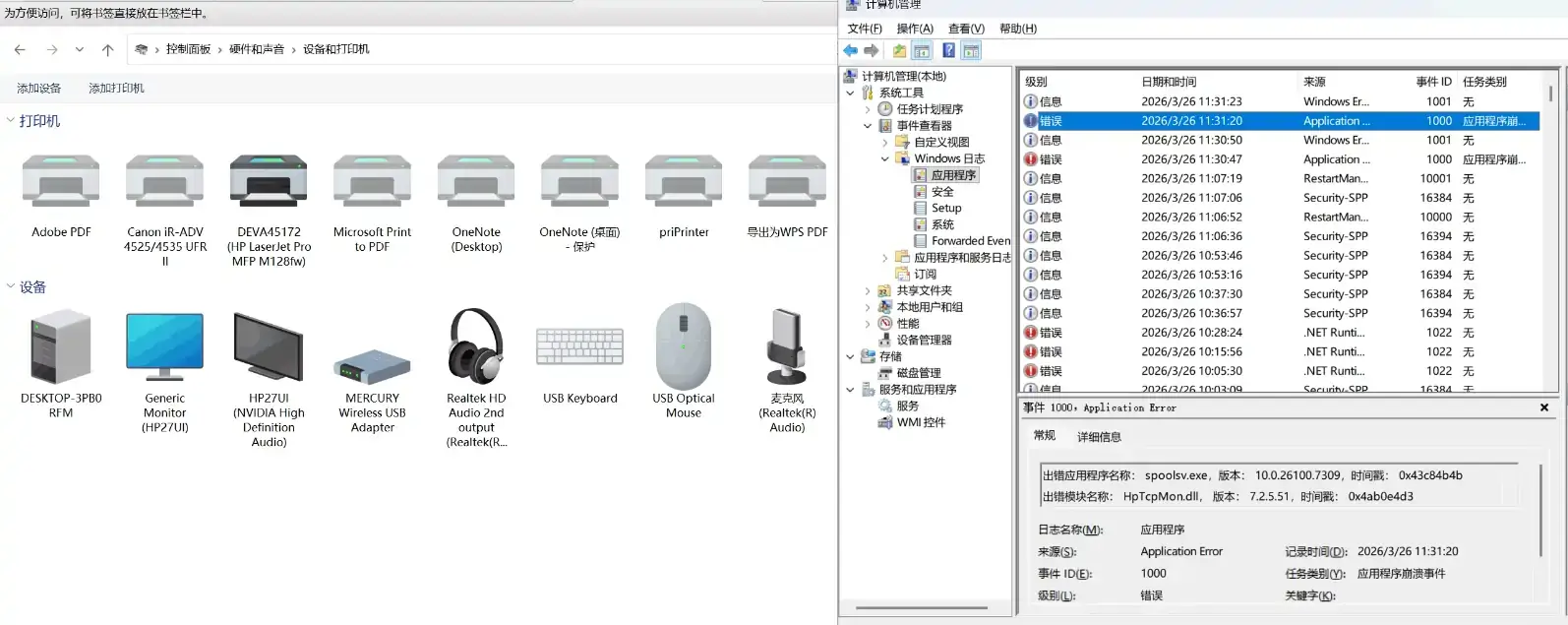Select the RestartManager event at 11:07:19
The image size is (1568, 625).
(1283, 179)
